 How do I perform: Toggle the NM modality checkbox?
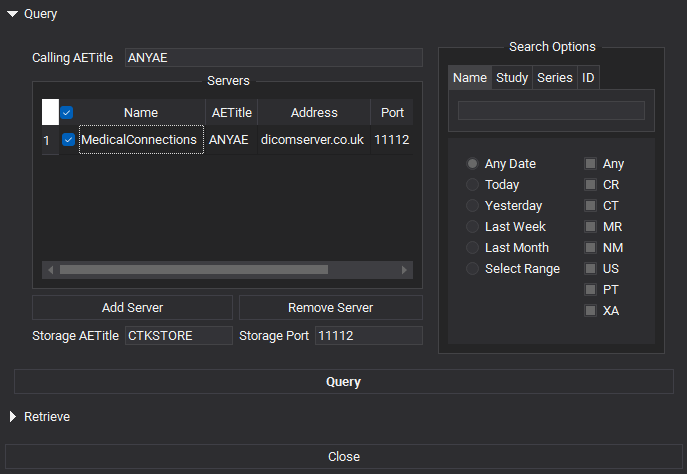coord(591,248)
